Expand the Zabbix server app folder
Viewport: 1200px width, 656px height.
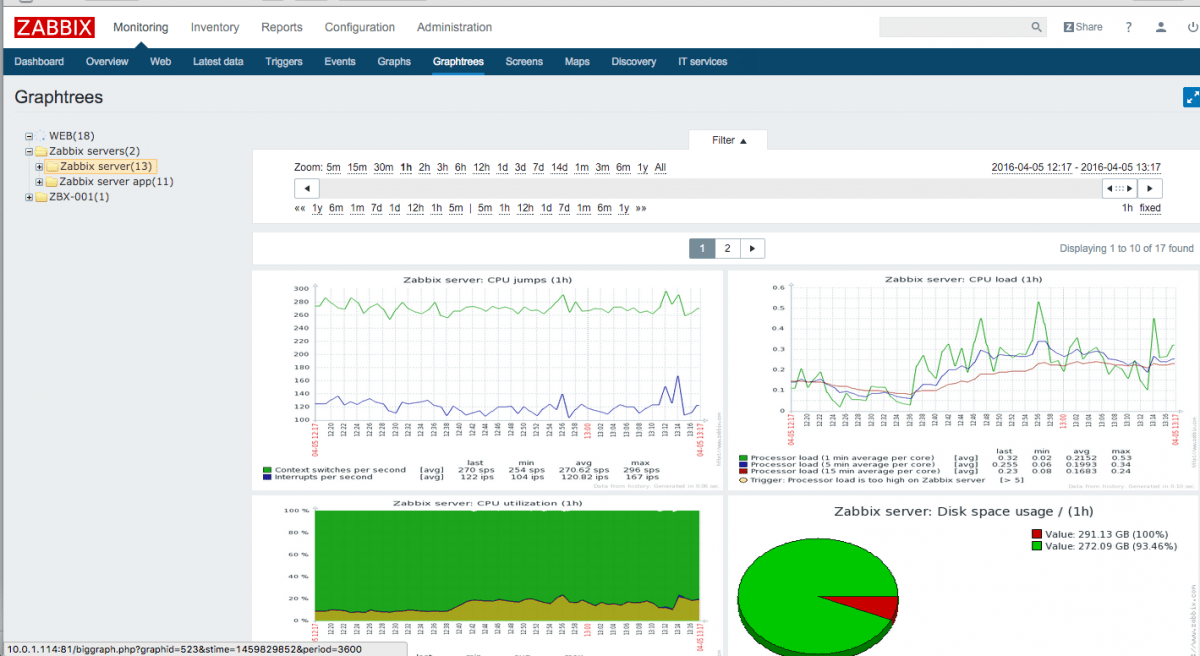(x=40, y=181)
